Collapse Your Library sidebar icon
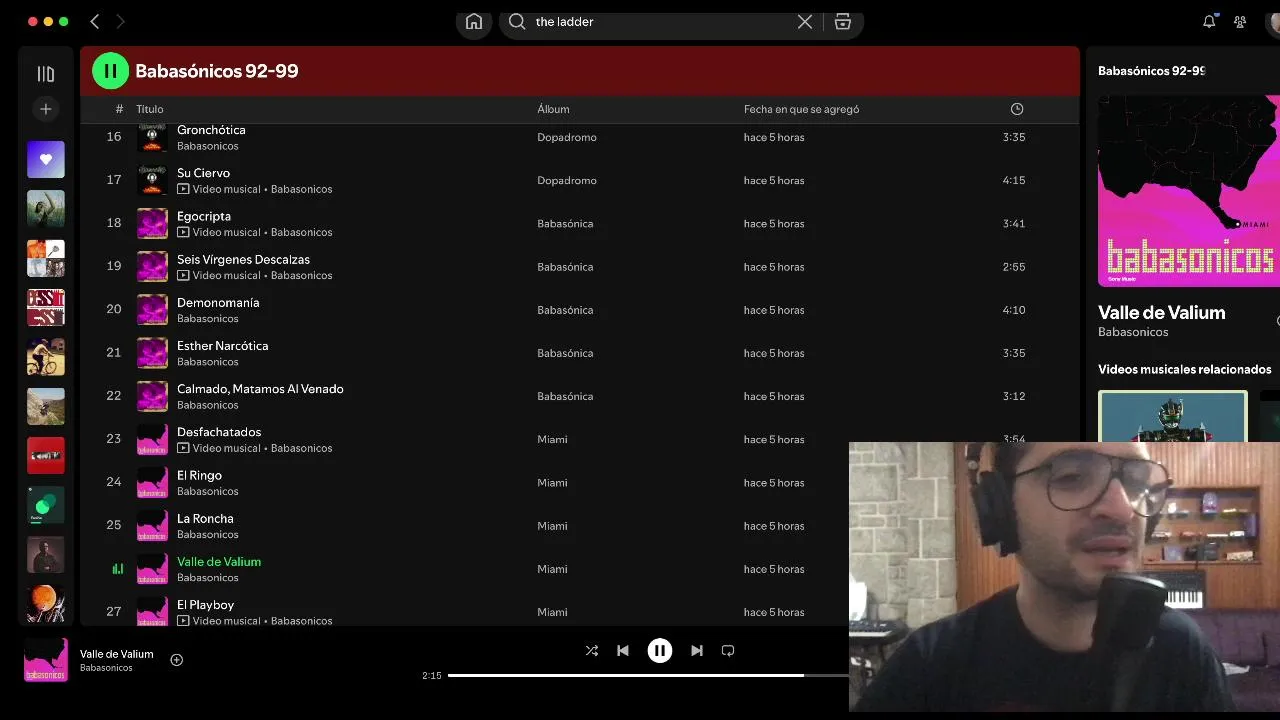 (x=45, y=74)
